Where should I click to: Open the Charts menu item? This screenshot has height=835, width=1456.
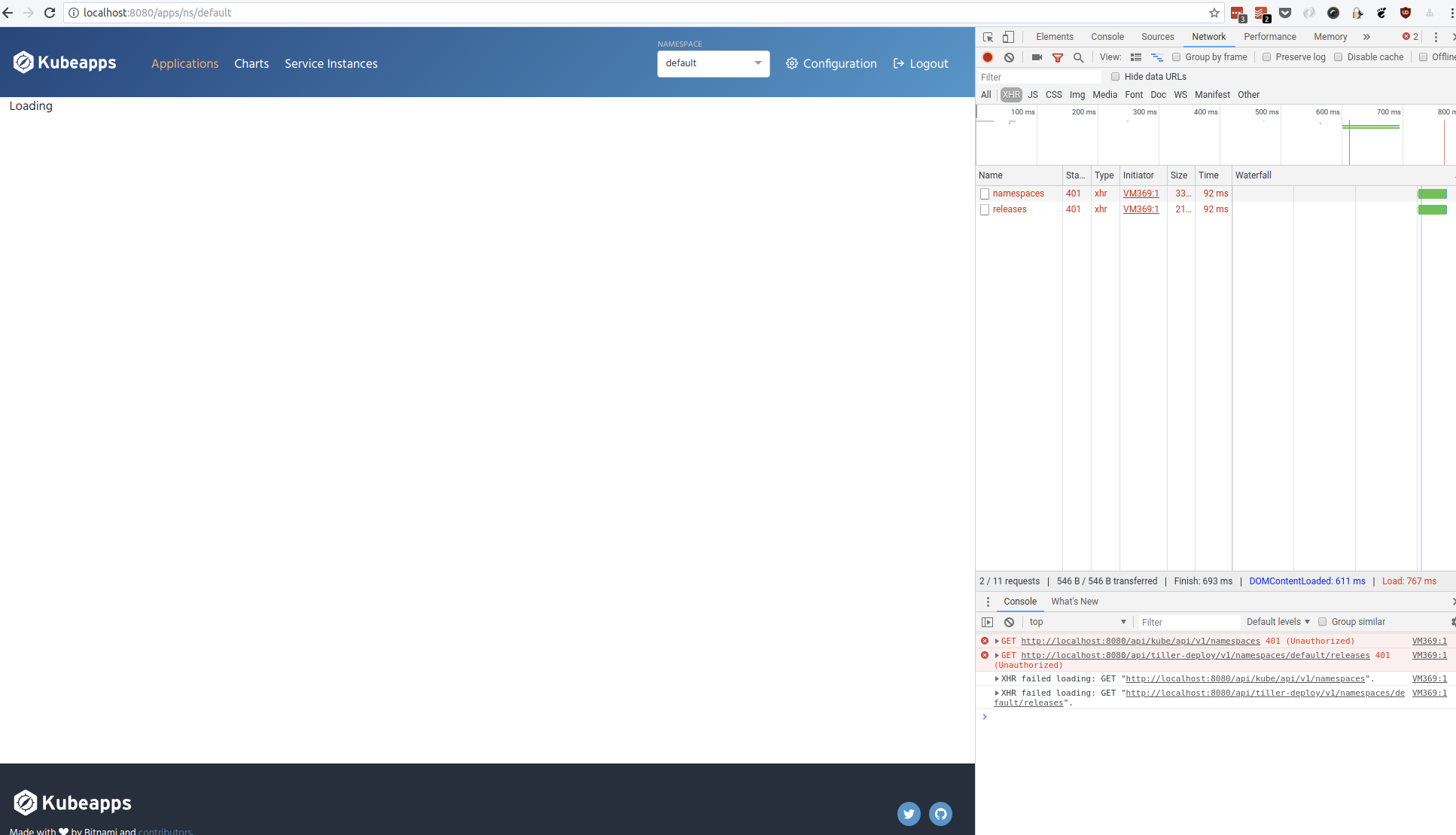click(x=251, y=63)
